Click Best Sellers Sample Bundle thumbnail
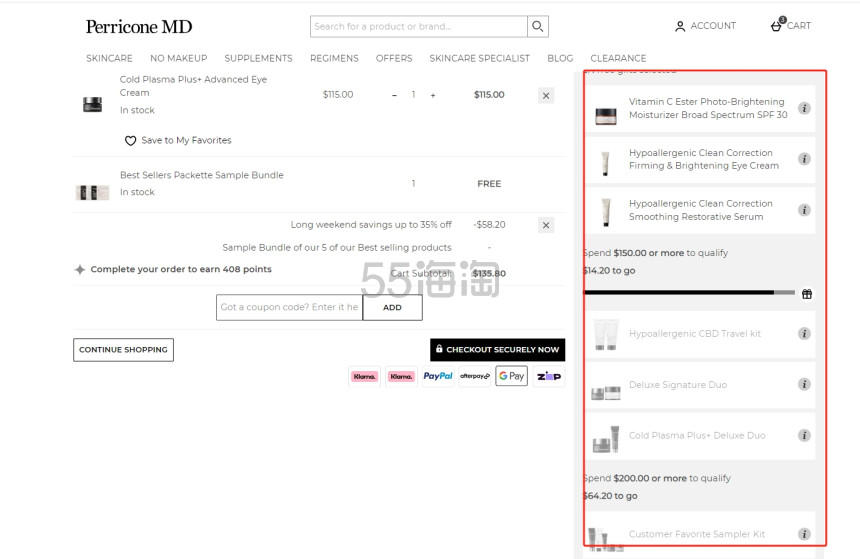The height and width of the screenshot is (559, 860). [92, 192]
